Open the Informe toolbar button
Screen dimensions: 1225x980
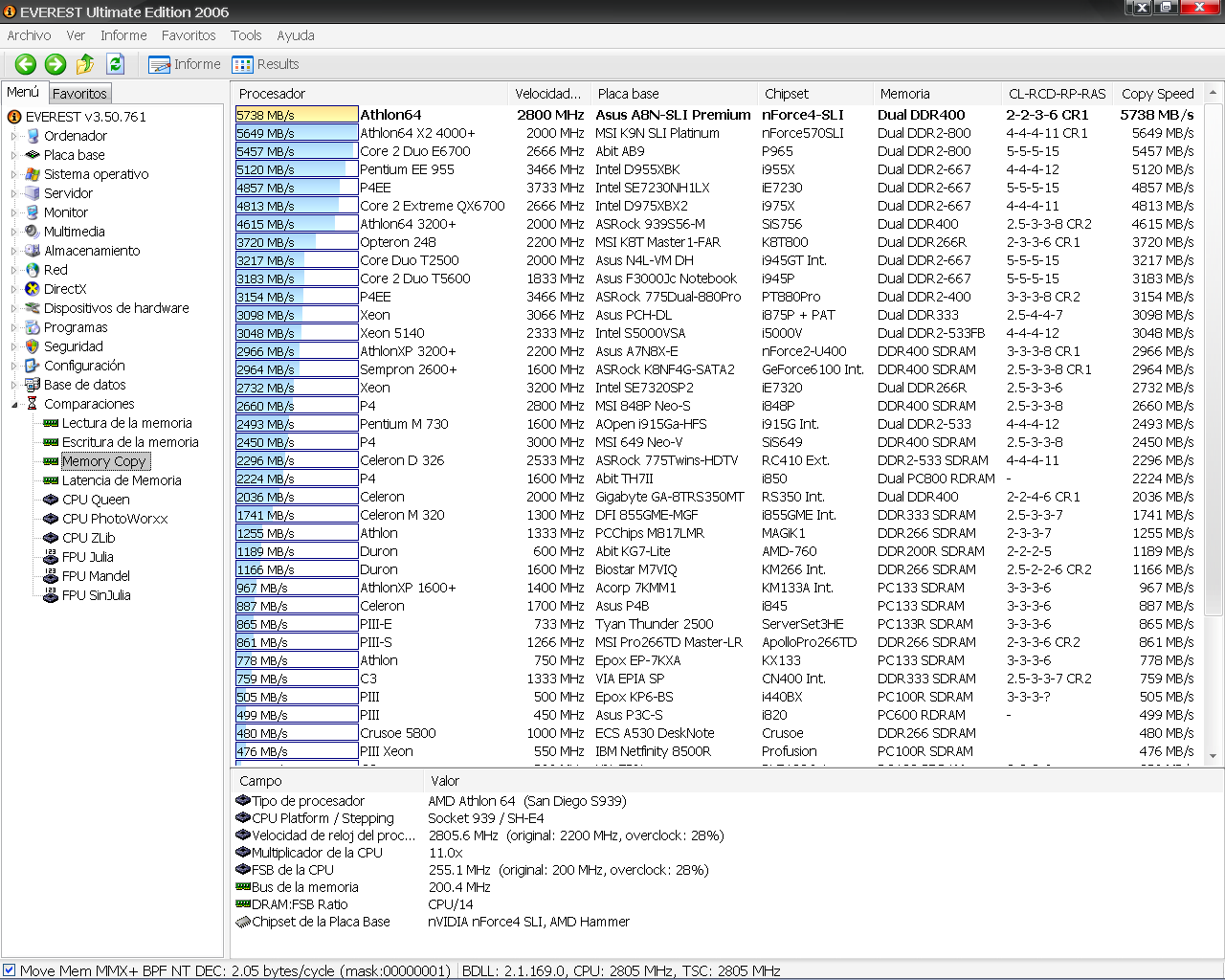[185, 64]
